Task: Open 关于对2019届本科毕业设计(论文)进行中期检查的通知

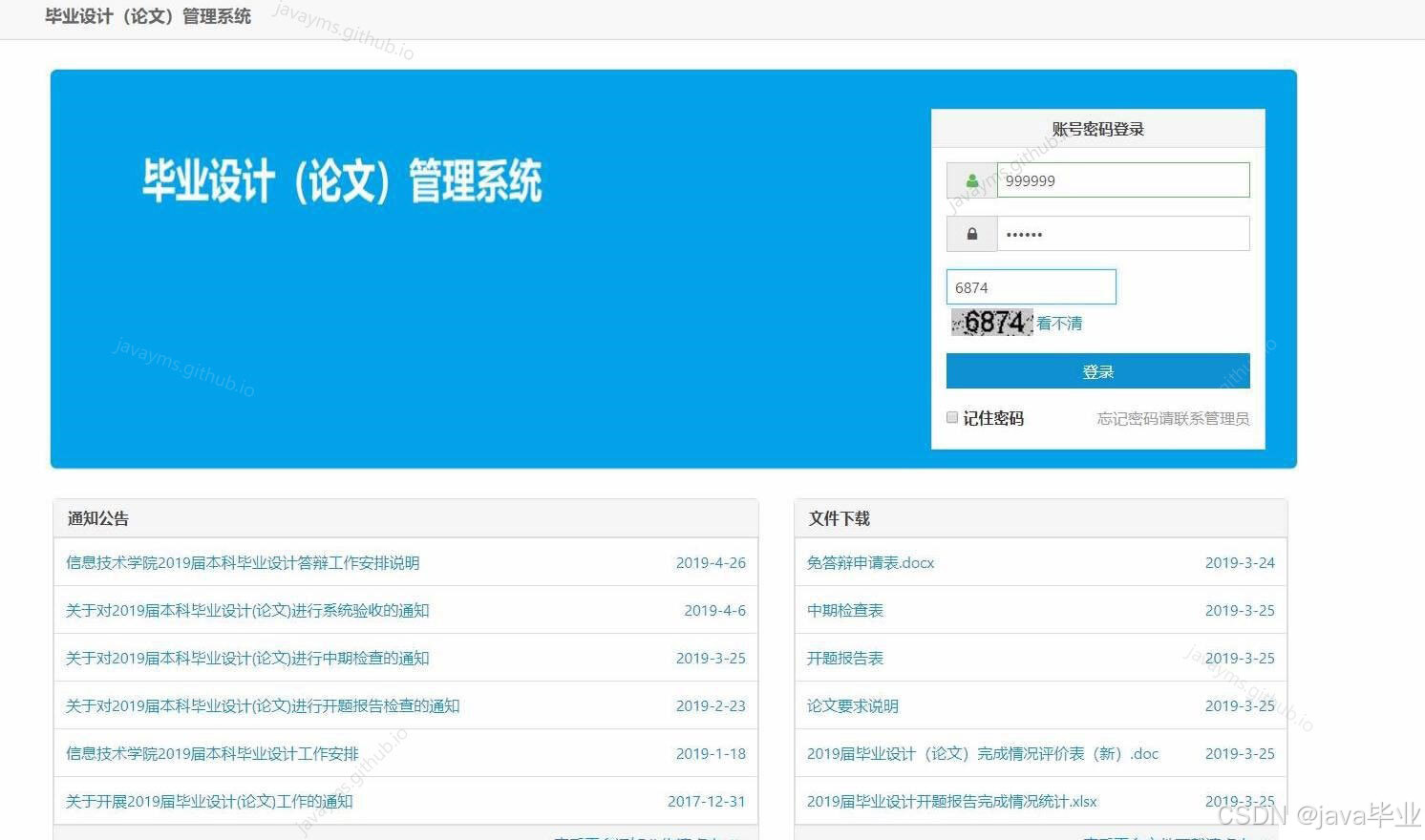Action: tap(247, 658)
